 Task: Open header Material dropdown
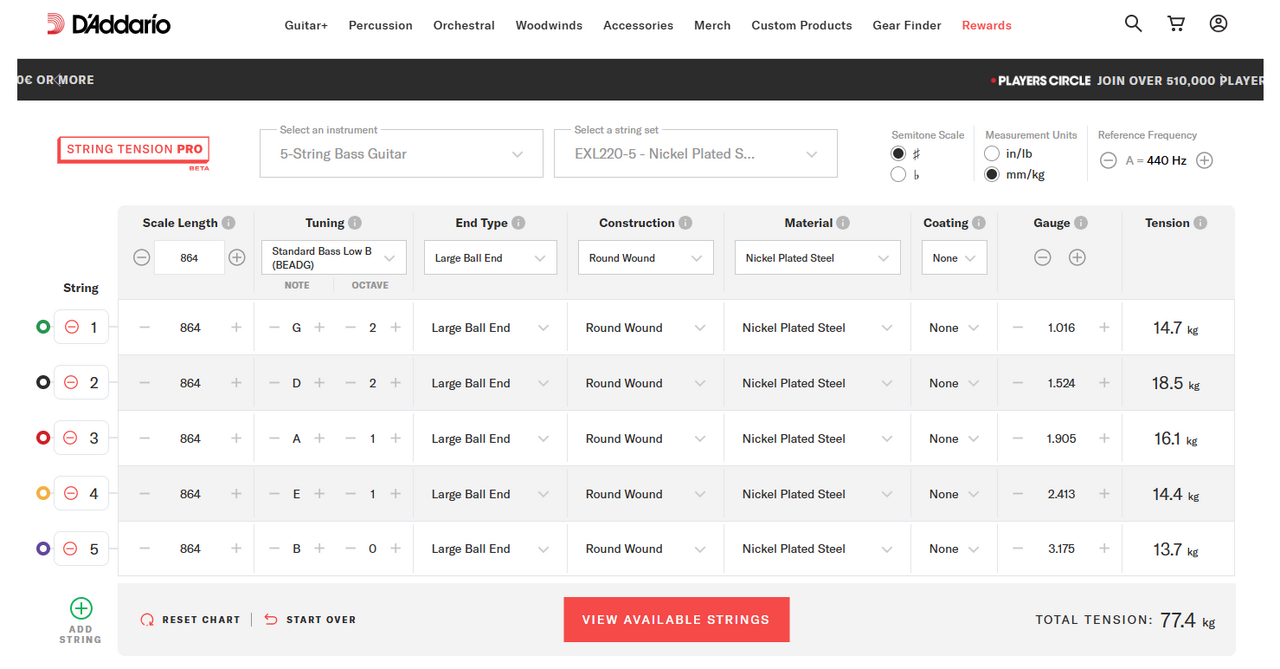click(x=818, y=258)
